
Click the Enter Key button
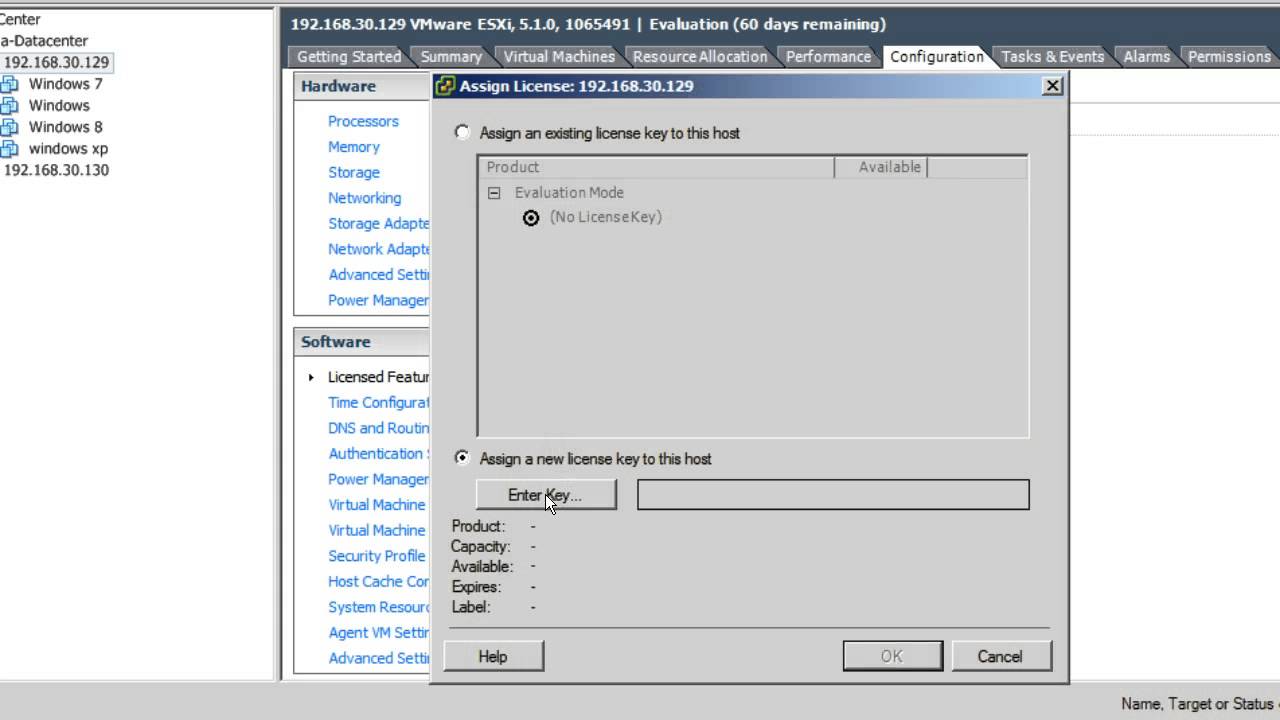click(546, 495)
